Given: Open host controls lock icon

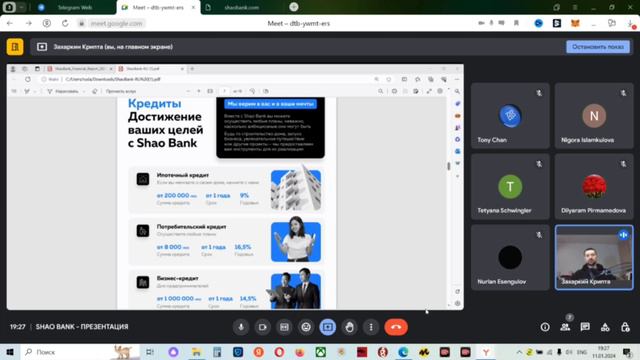Looking at the screenshot, I should tap(625, 327).
